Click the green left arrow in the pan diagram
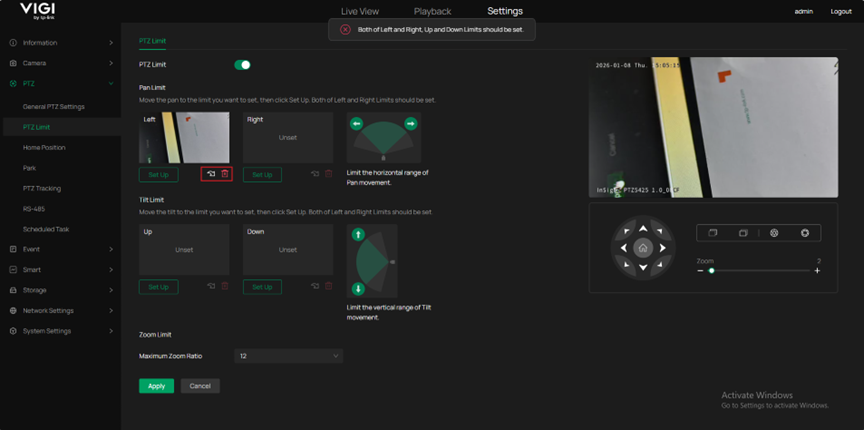The width and height of the screenshot is (864, 430). (x=357, y=124)
